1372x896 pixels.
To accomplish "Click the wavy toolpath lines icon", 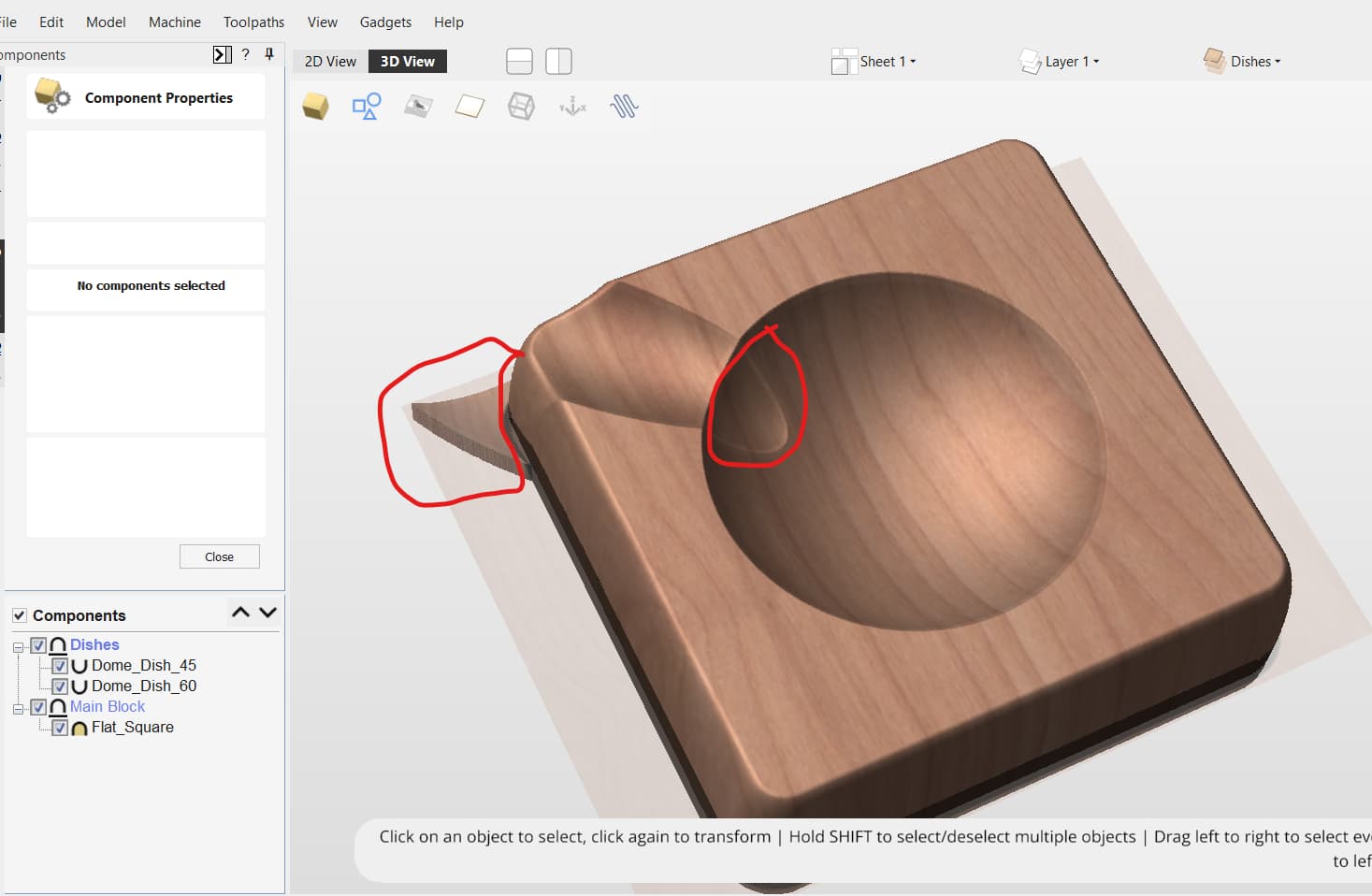I will (x=624, y=106).
